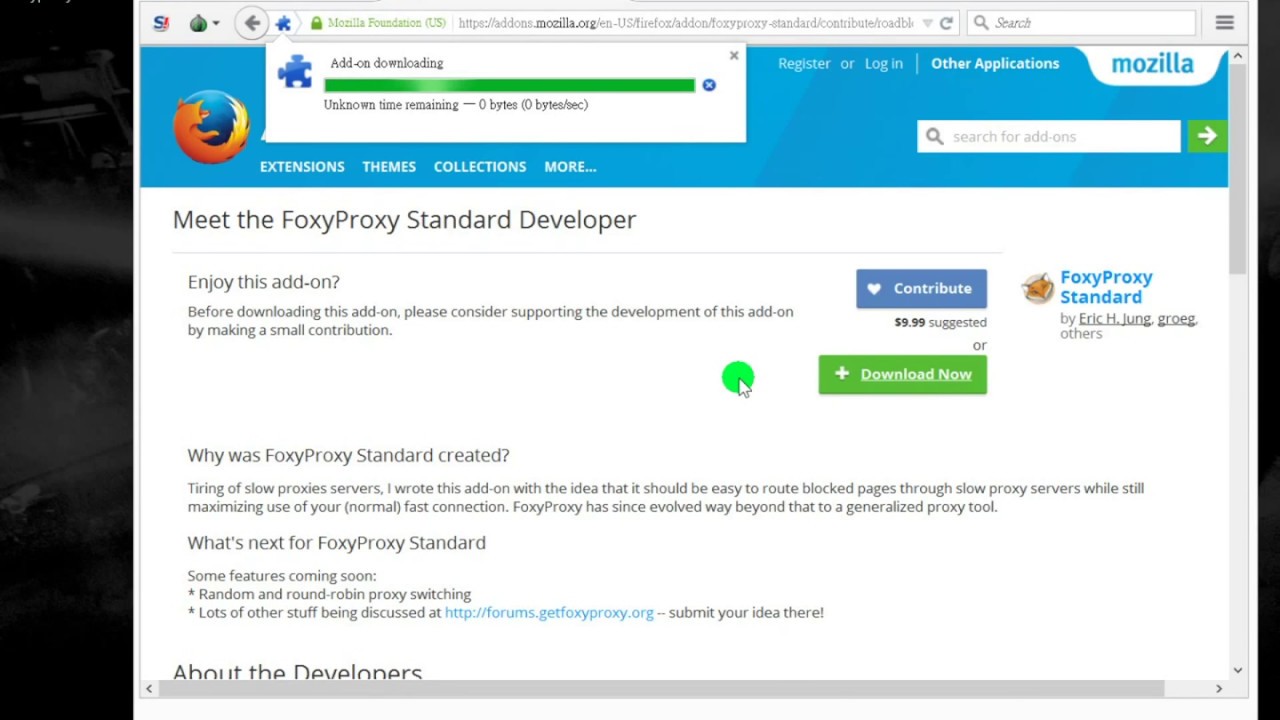Click the mozilla tab logo

(1153, 64)
